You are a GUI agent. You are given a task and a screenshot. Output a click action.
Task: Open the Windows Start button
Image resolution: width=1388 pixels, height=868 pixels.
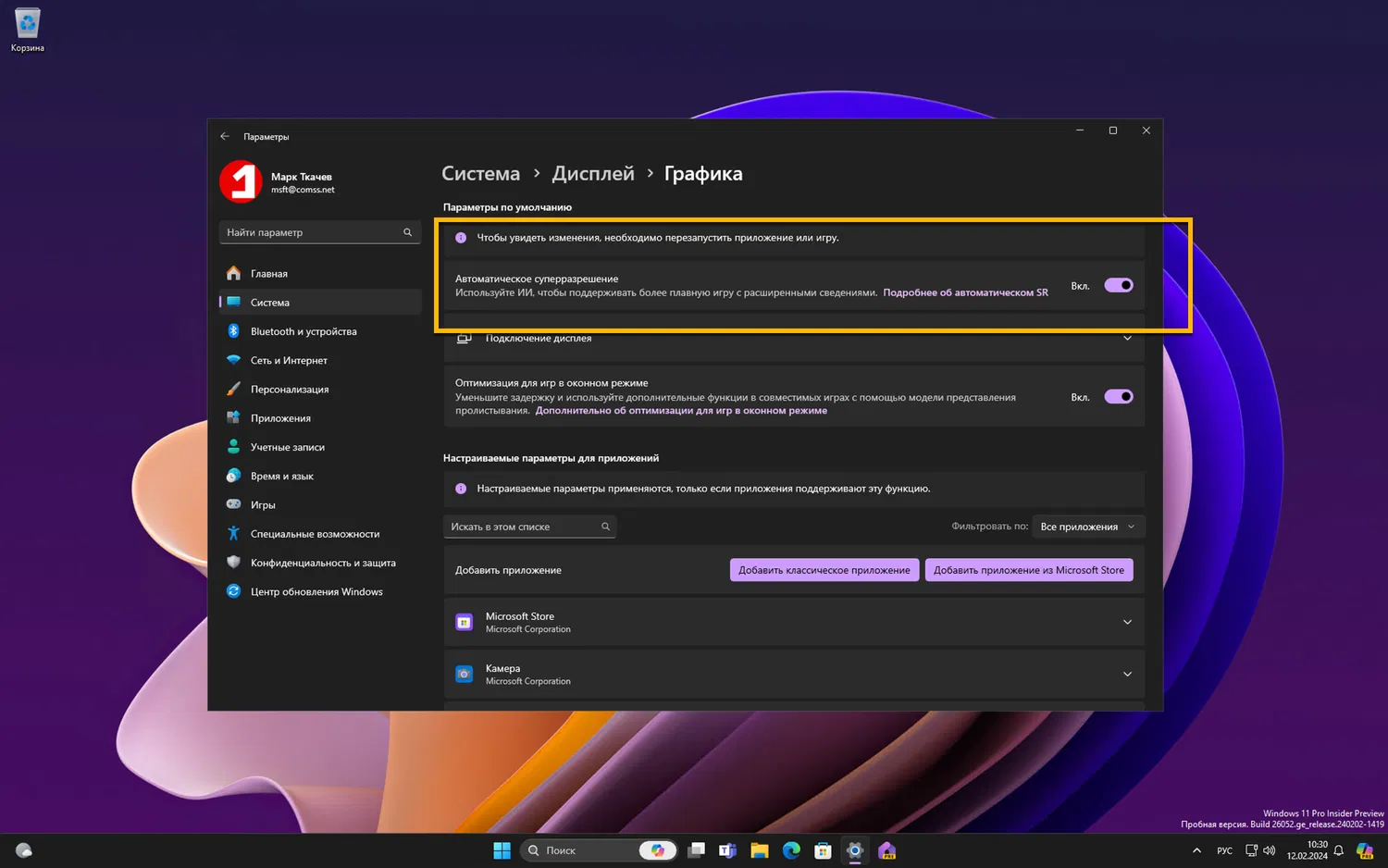[502, 850]
